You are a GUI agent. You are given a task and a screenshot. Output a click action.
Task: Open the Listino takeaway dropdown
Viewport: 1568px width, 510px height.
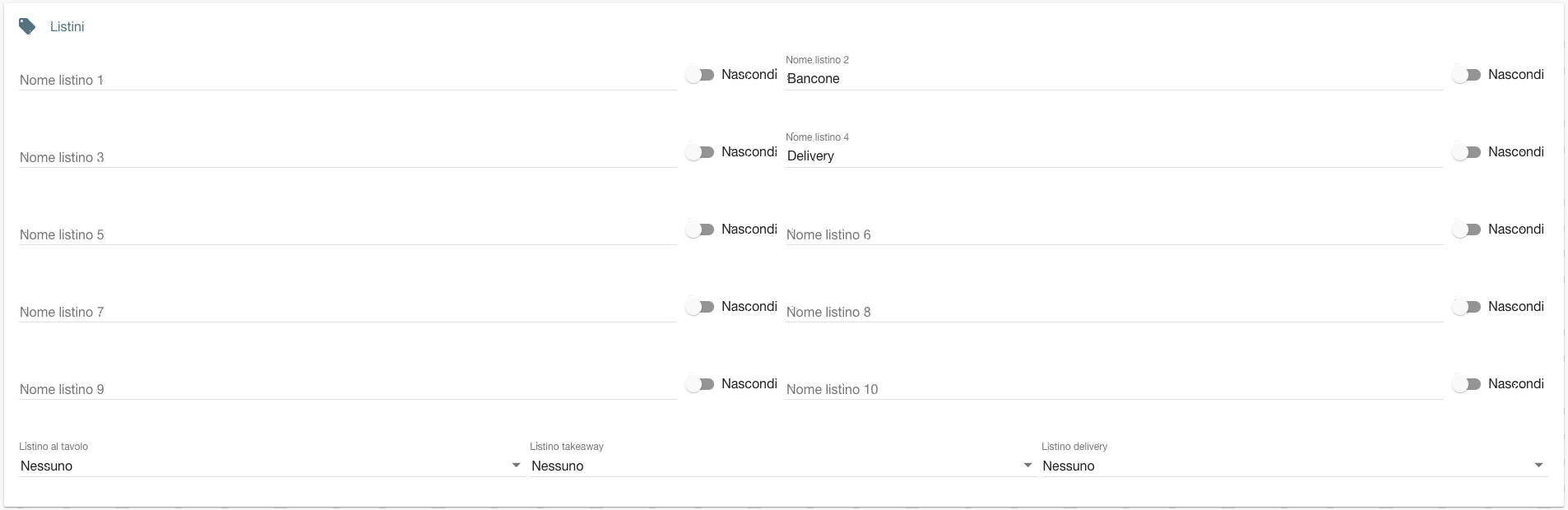coord(782,466)
